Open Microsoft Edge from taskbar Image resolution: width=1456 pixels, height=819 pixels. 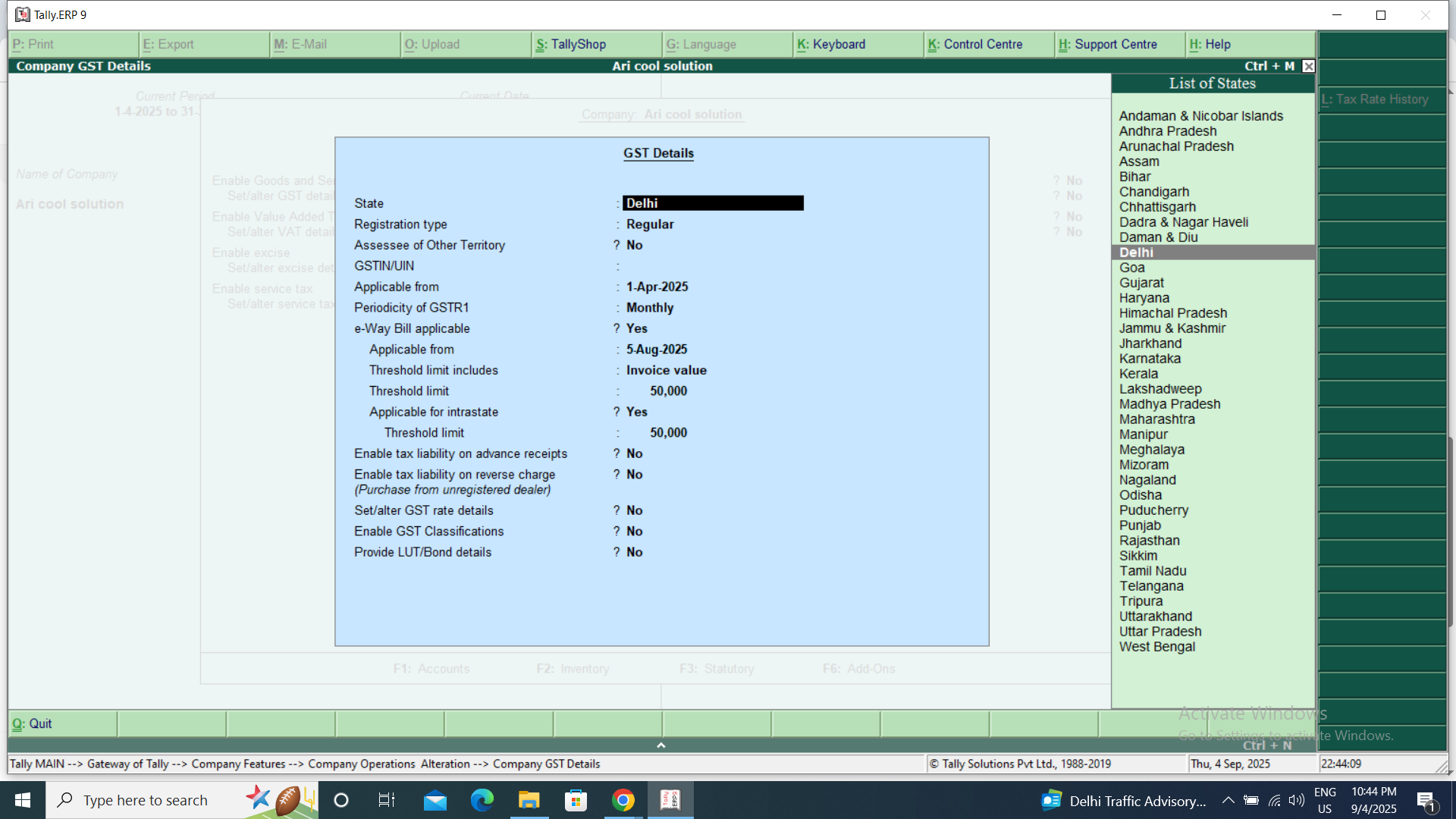(482, 800)
